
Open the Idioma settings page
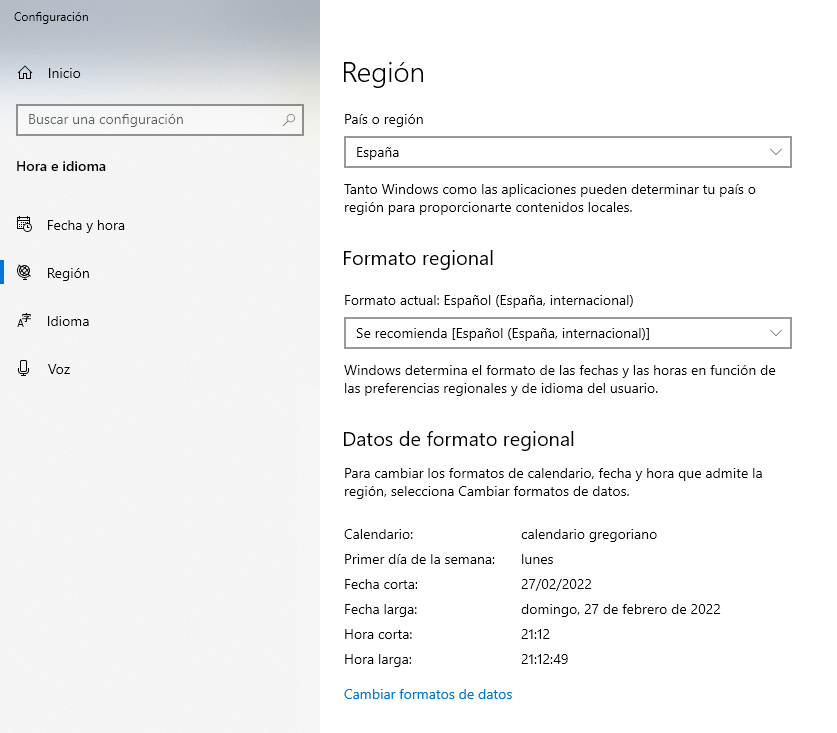tap(68, 321)
